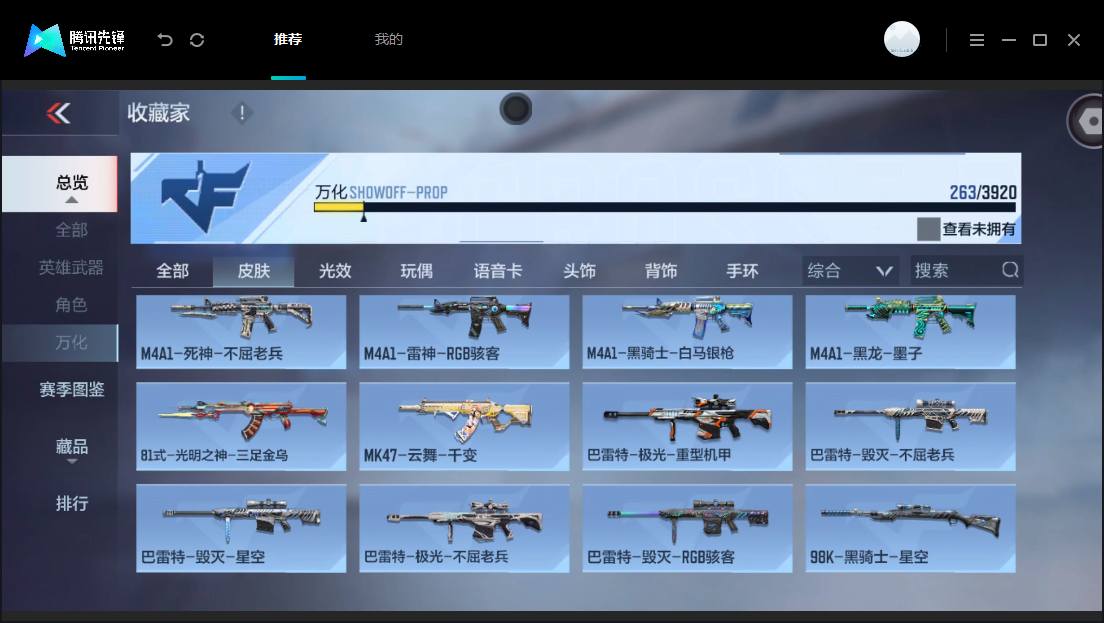Select the 光效 filter tab

pyautogui.click(x=335, y=271)
